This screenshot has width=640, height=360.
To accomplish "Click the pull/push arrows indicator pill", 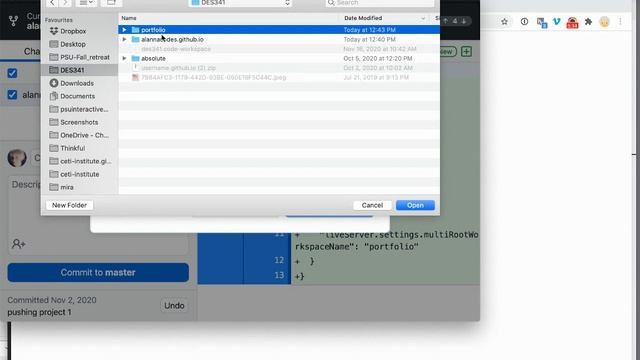I will [455, 21].
